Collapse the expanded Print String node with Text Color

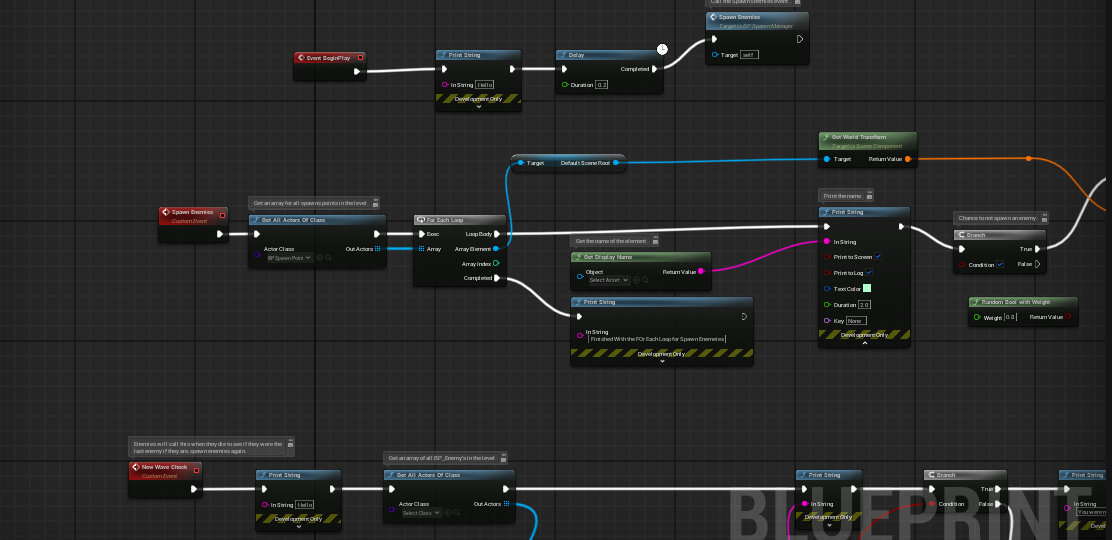pos(864,343)
